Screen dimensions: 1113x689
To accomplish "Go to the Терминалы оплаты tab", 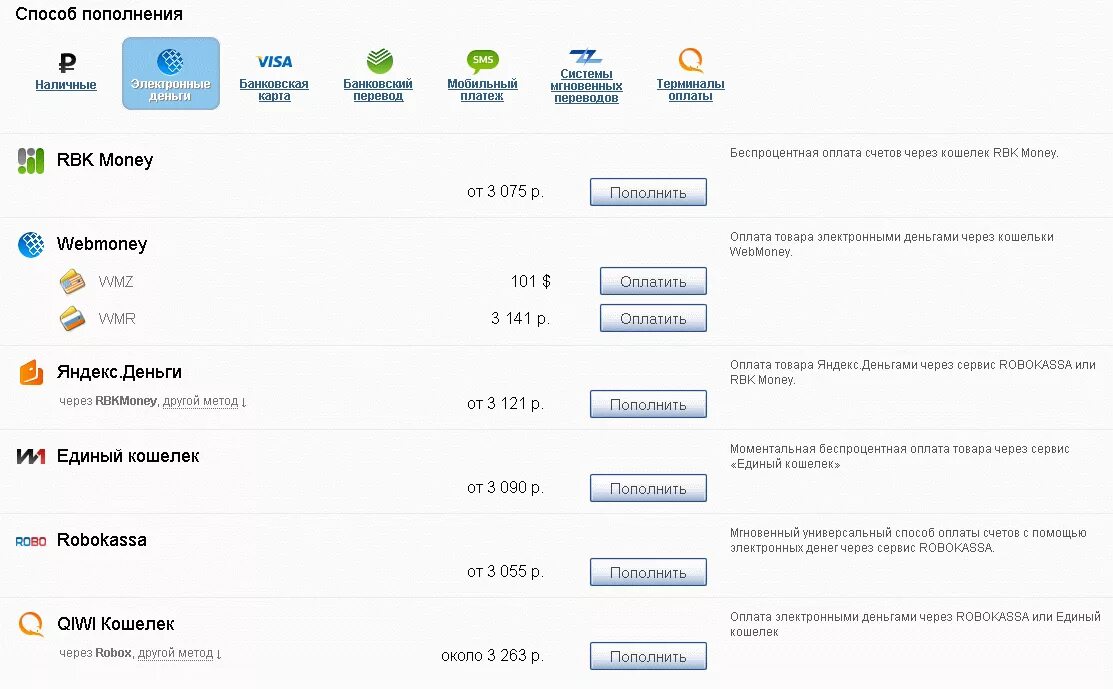I will click(x=691, y=89).
